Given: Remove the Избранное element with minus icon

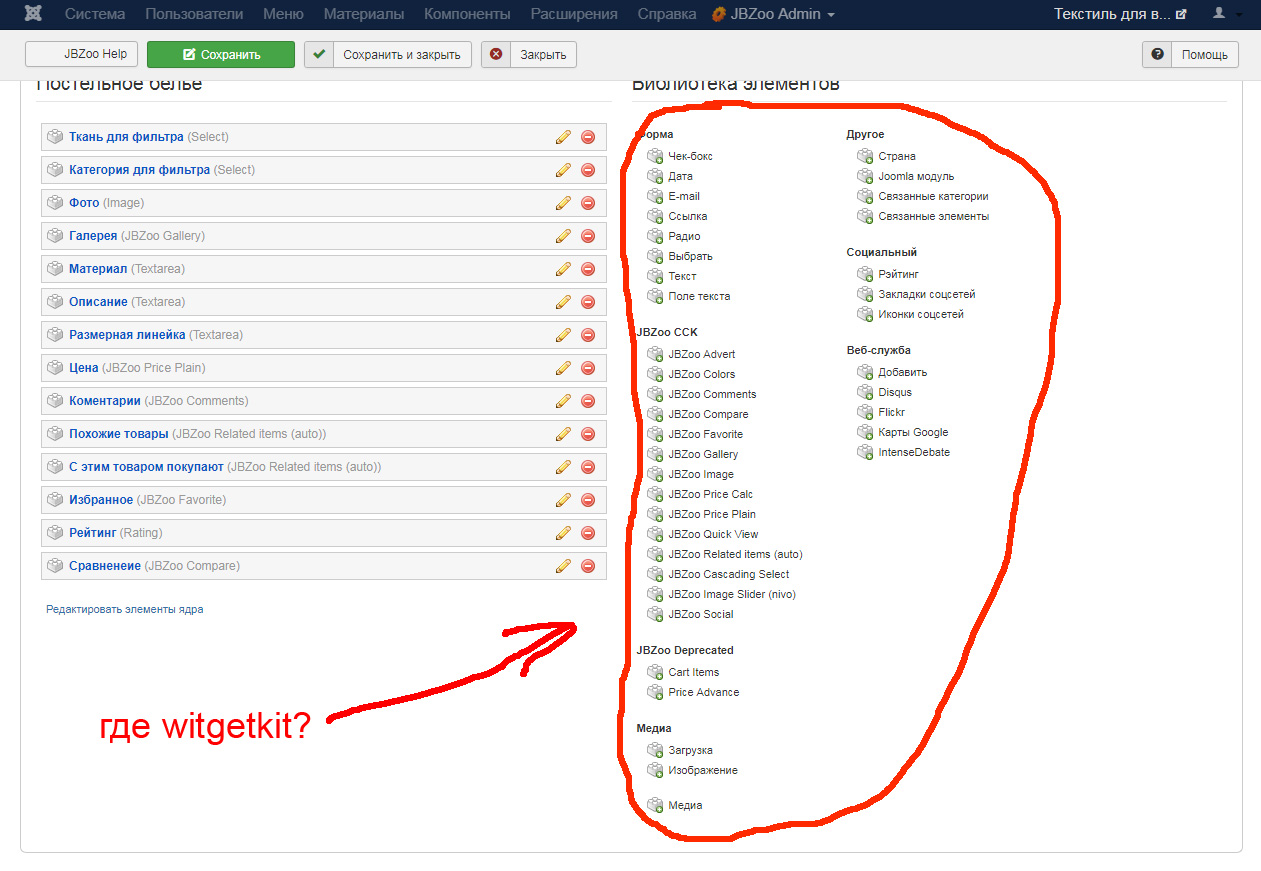Looking at the screenshot, I should pyautogui.click(x=588, y=500).
